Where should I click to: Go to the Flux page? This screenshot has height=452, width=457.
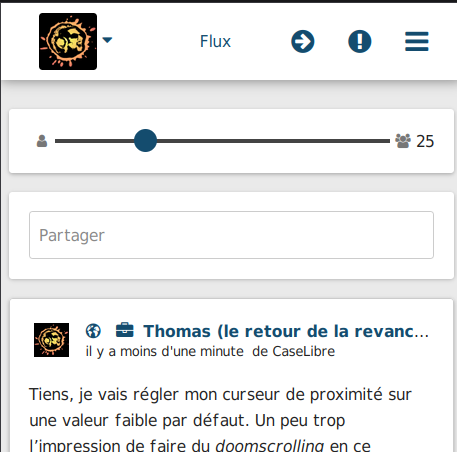(x=215, y=42)
